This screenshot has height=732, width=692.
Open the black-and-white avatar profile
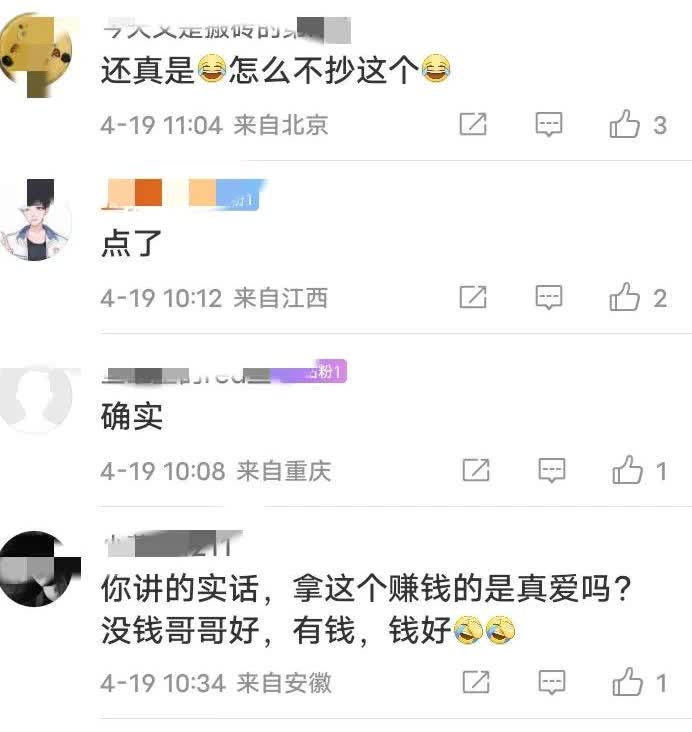(x=38, y=569)
